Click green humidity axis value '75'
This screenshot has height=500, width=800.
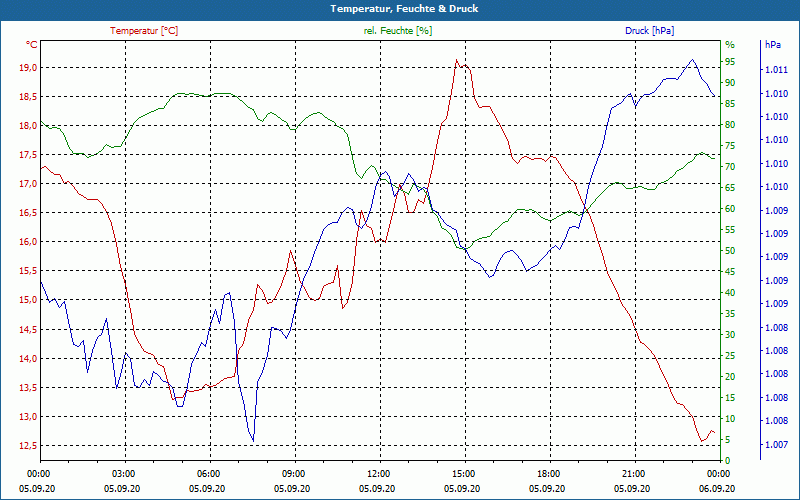tap(730, 146)
